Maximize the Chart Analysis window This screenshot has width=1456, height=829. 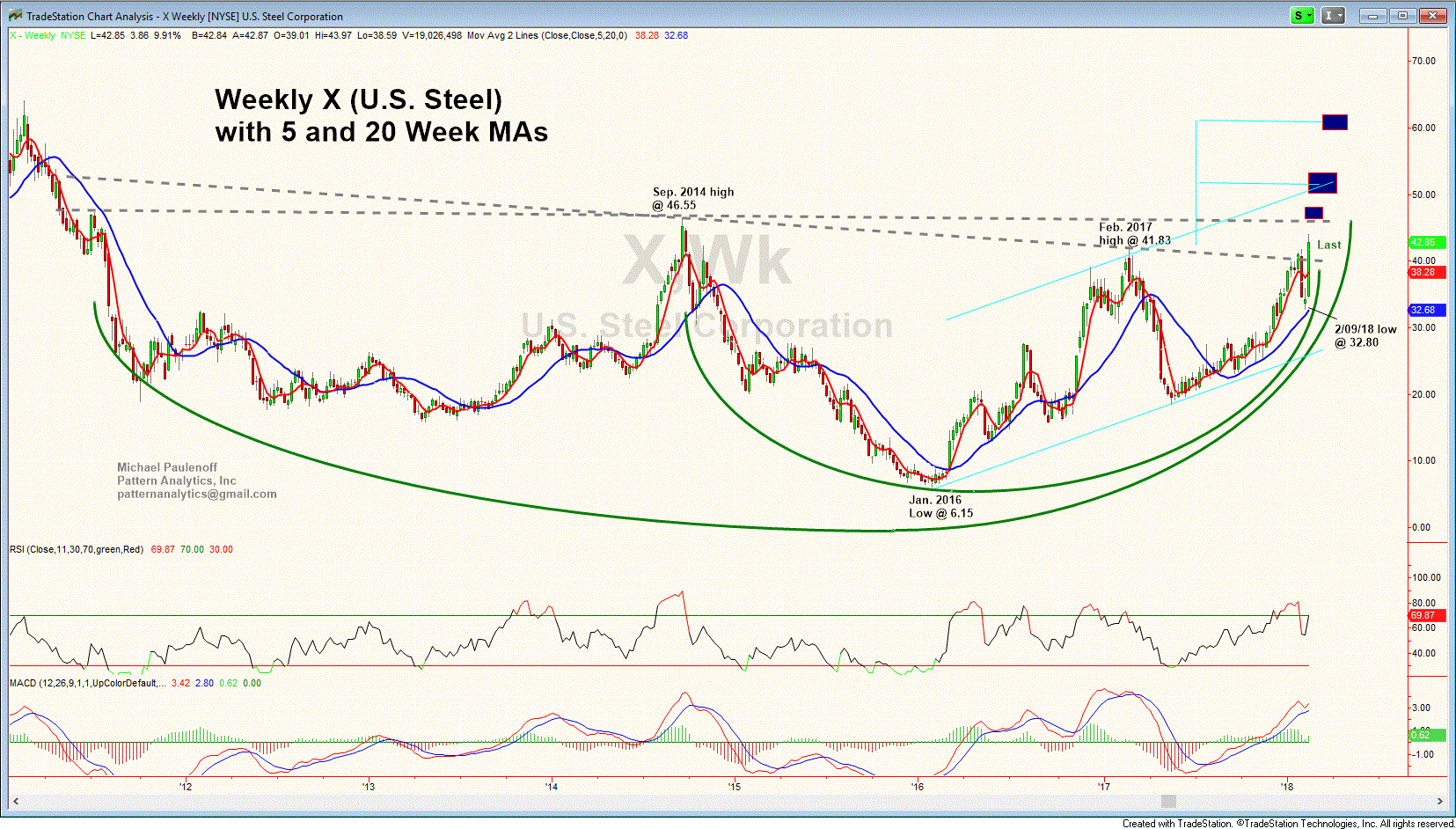point(1402,16)
